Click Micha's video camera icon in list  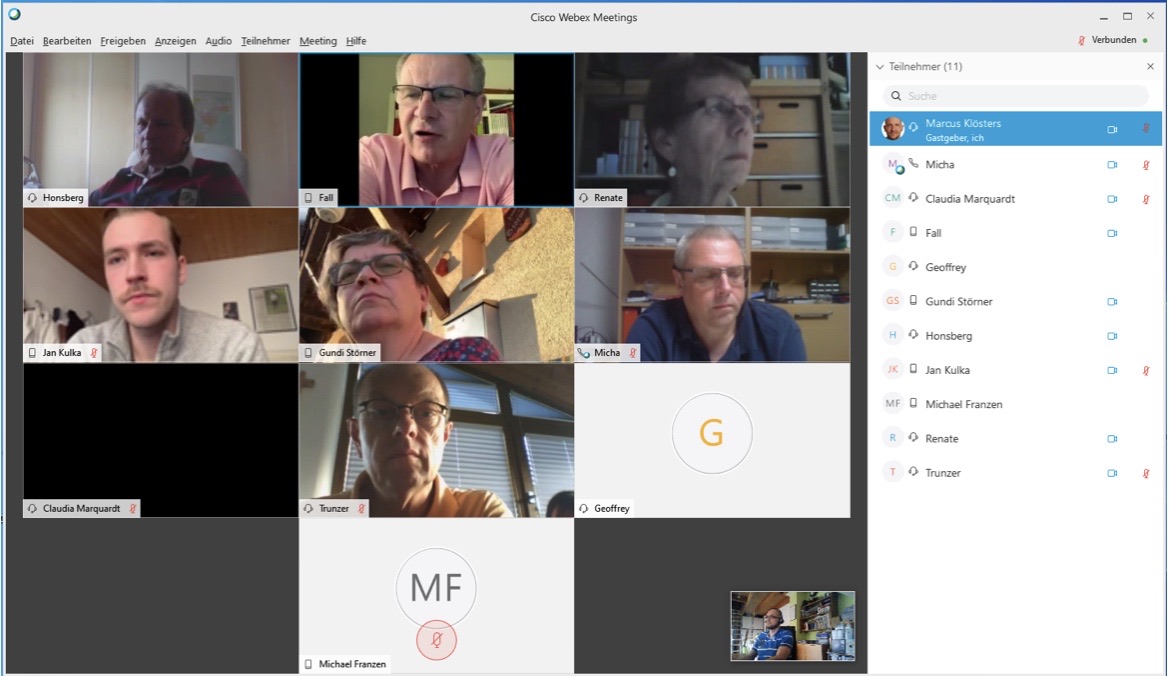[1112, 165]
